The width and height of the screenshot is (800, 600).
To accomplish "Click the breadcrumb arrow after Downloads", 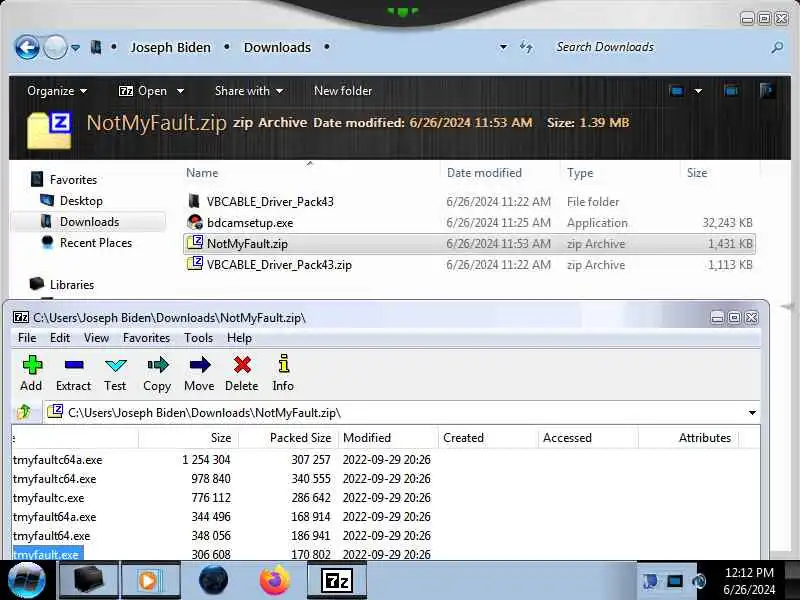I will [327, 47].
